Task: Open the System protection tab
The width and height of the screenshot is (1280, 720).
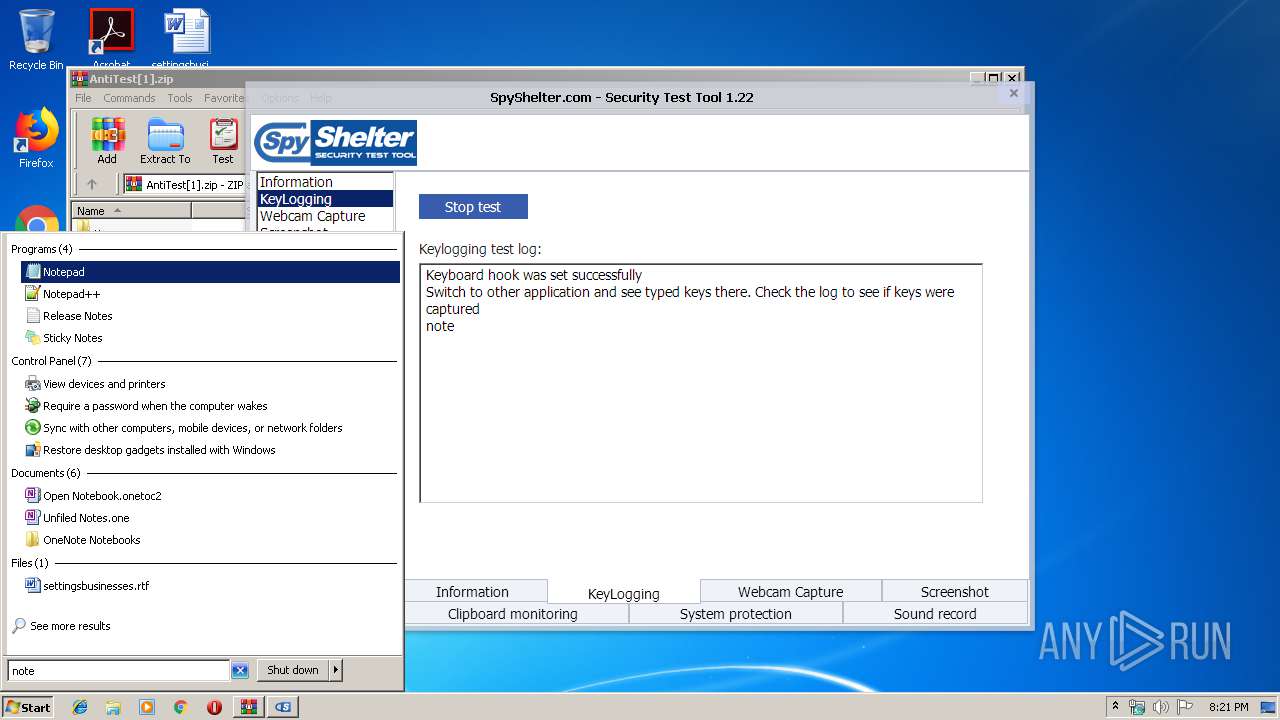Action: click(x=736, y=614)
